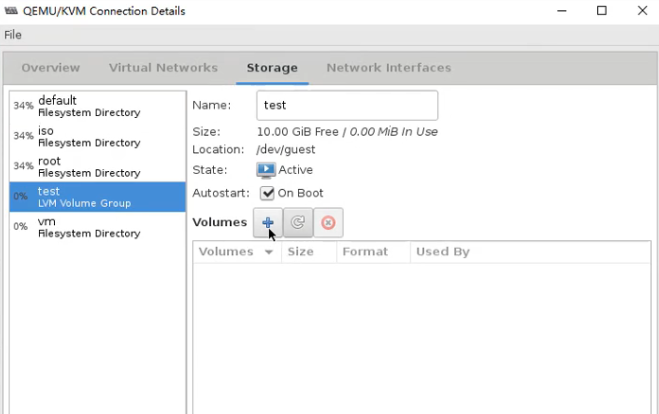Click the 34% usage next to default
The width and height of the screenshot is (659, 414).
click(x=23, y=105)
